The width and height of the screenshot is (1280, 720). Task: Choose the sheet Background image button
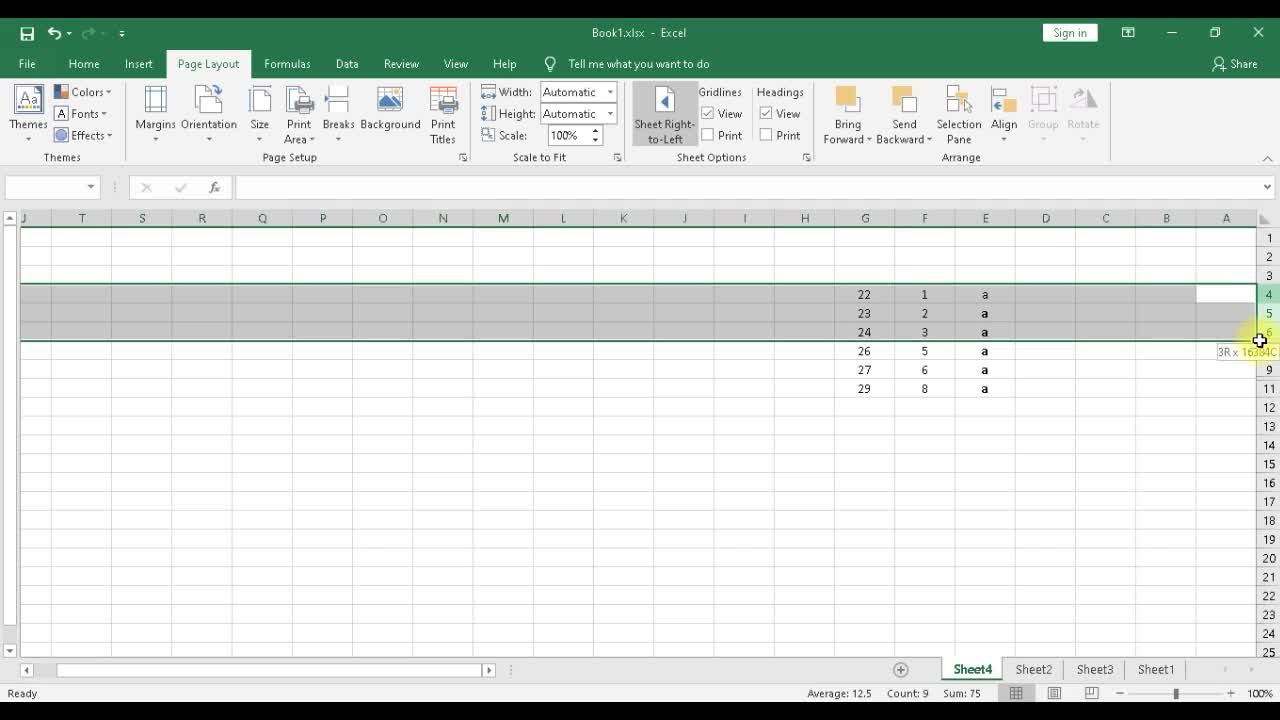[390, 108]
